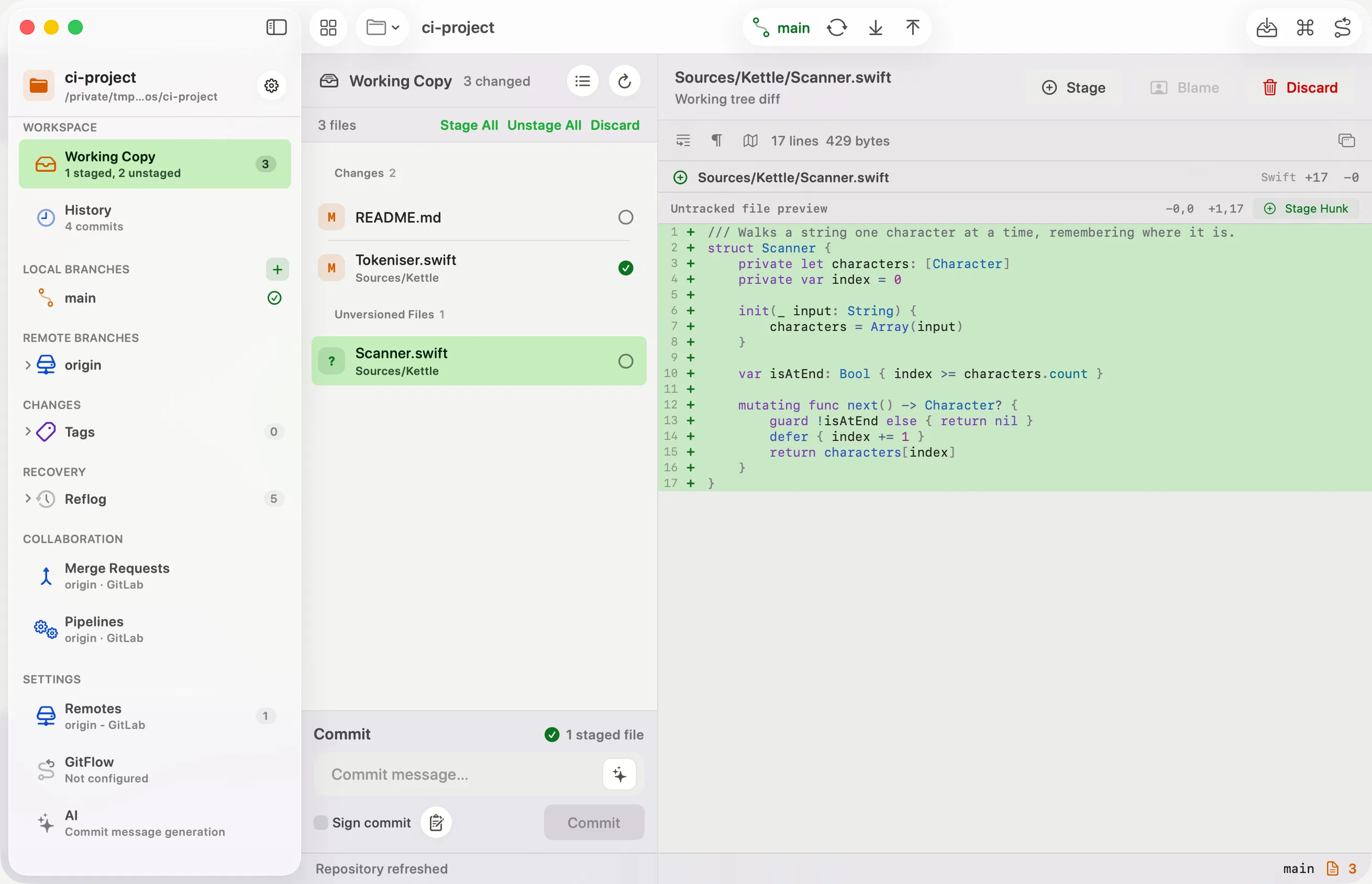Stage Scanner.swift using its circle toggle
Viewport: 1372px width, 884px height.
[x=625, y=361]
